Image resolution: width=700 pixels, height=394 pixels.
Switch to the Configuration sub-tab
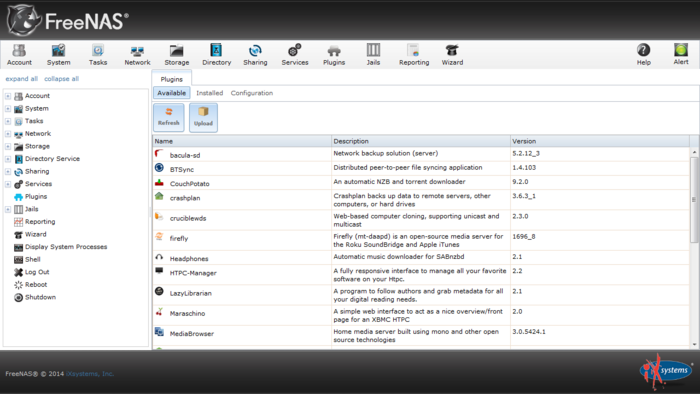(x=252, y=93)
